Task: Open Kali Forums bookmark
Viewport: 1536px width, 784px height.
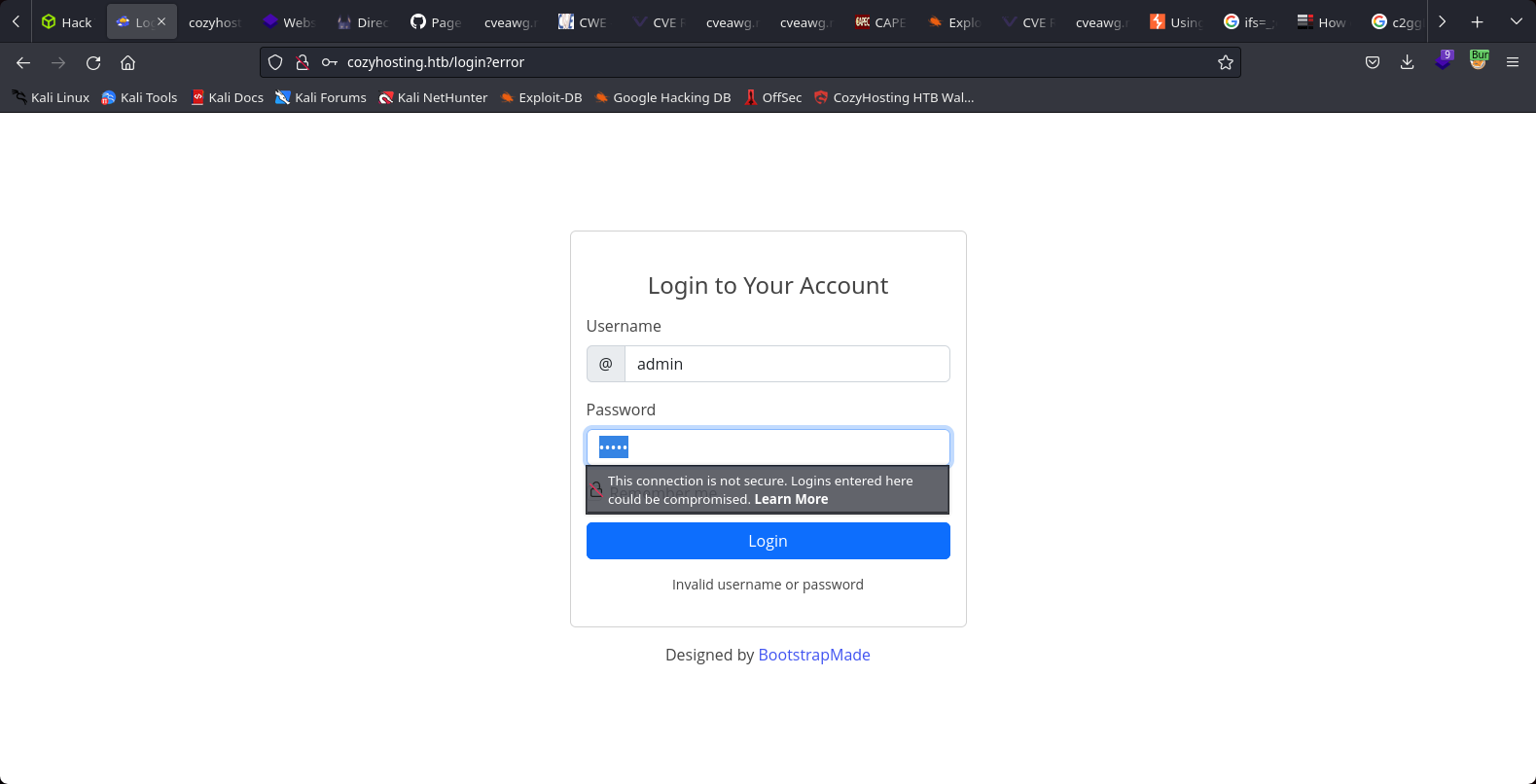Action: tap(321, 97)
